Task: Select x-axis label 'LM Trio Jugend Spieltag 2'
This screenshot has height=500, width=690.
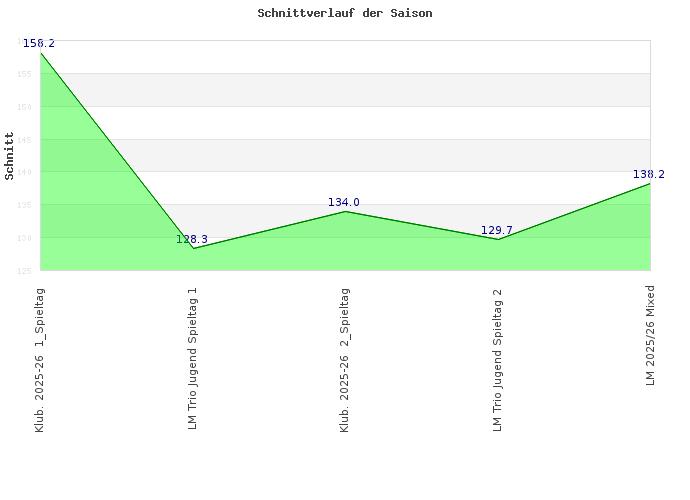Action: (497, 358)
